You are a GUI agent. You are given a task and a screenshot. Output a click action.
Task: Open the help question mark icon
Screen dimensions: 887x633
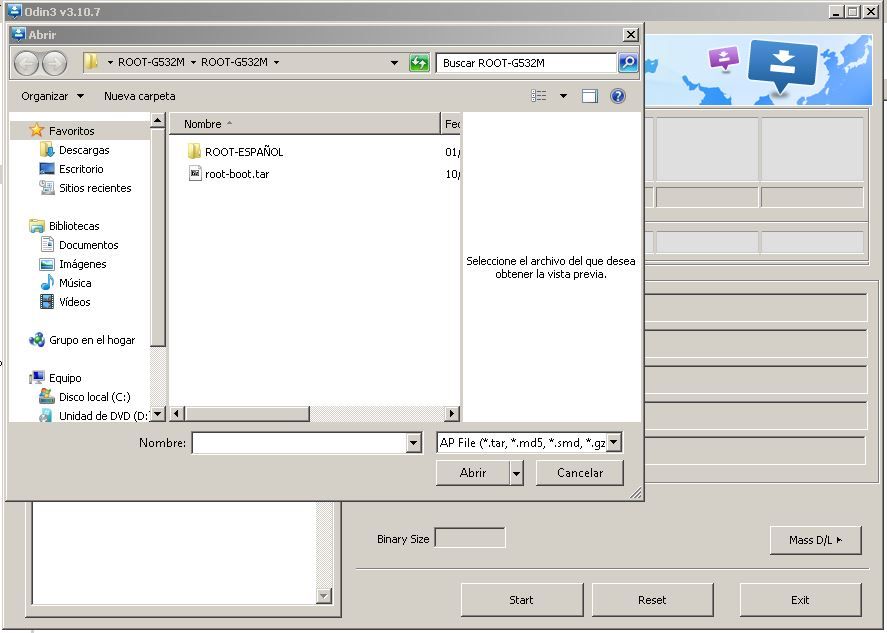(x=618, y=96)
